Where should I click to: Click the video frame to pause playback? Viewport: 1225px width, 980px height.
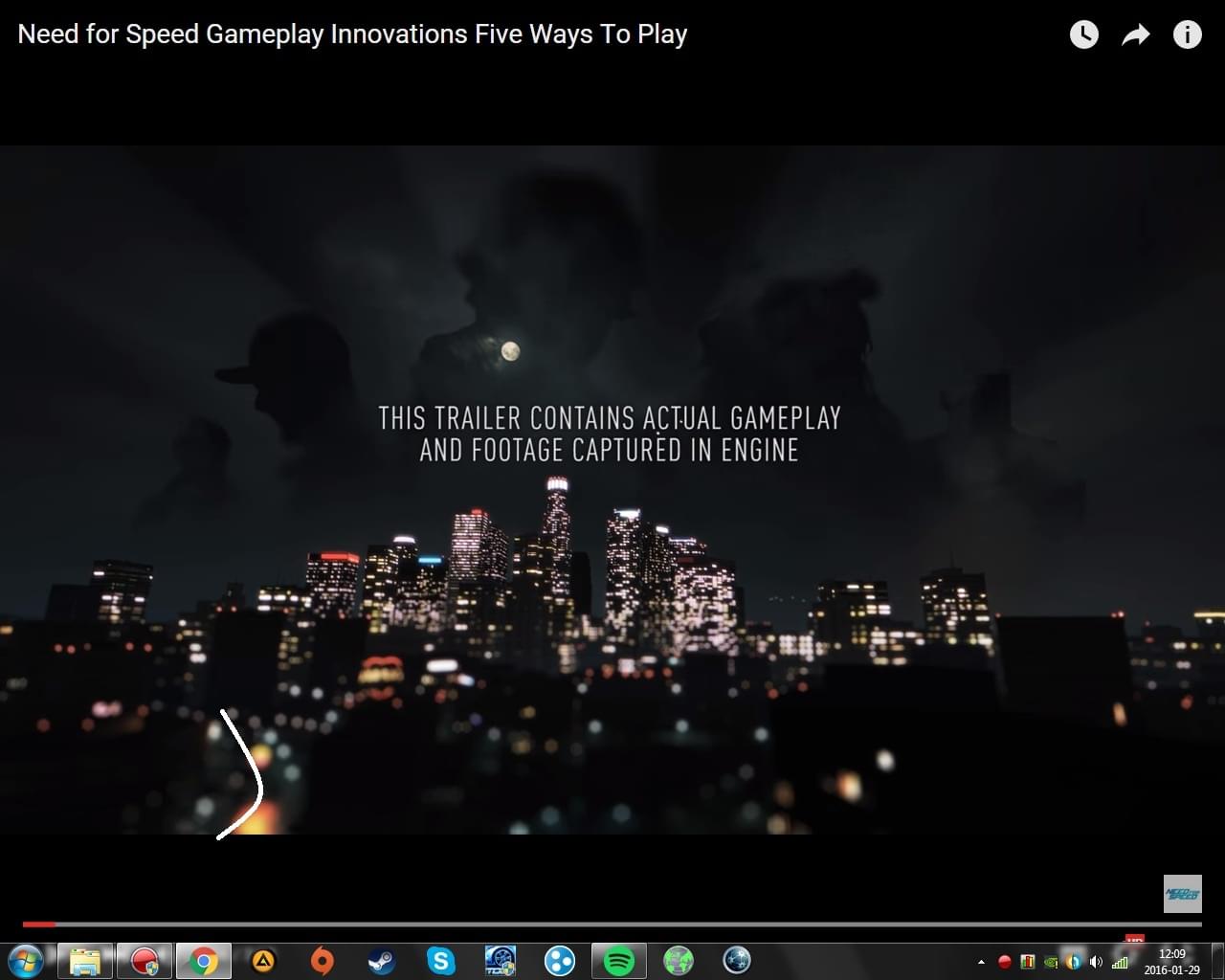pos(612,490)
